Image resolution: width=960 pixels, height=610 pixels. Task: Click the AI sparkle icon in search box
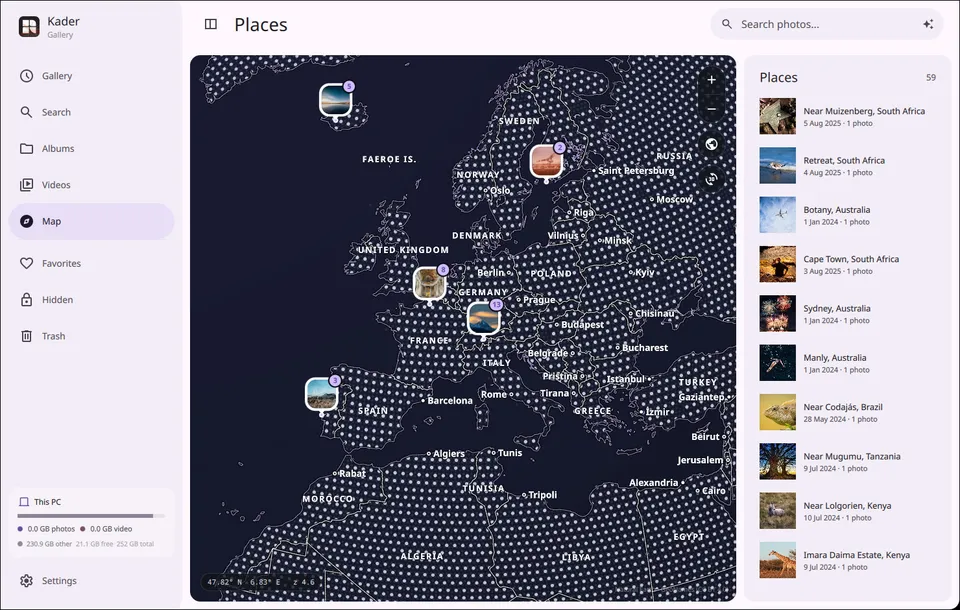[x=928, y=24]
